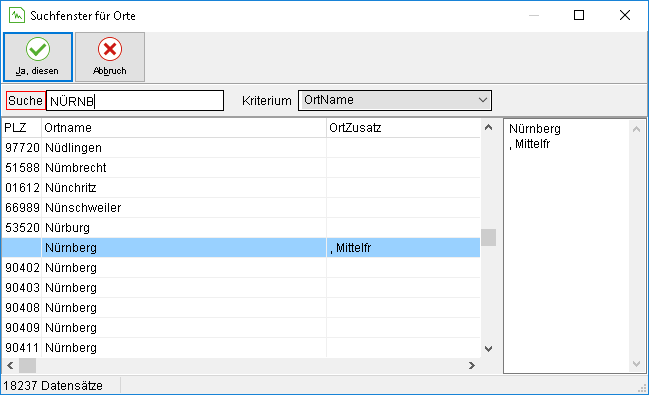Click the green app icon in the title bar
The width and height of the screenshot is (650, 395).
click(17, 16)
